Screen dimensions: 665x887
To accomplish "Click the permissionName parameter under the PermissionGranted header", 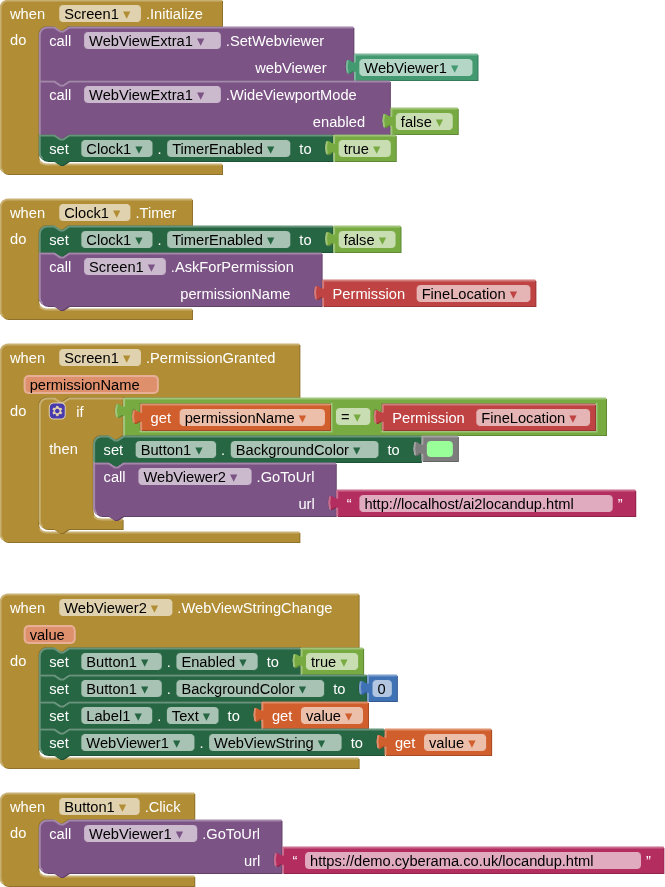I will [91, 385].
